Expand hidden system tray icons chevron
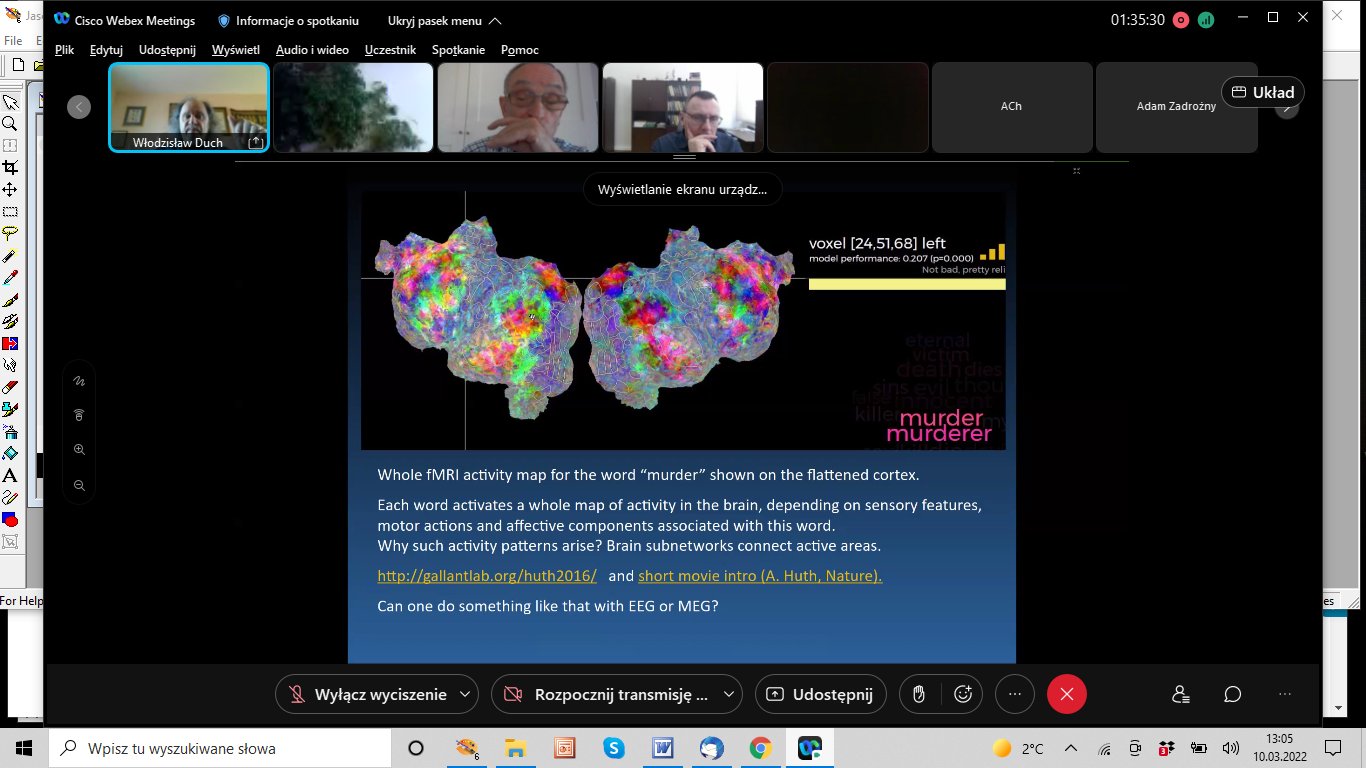 point(1071,748)
